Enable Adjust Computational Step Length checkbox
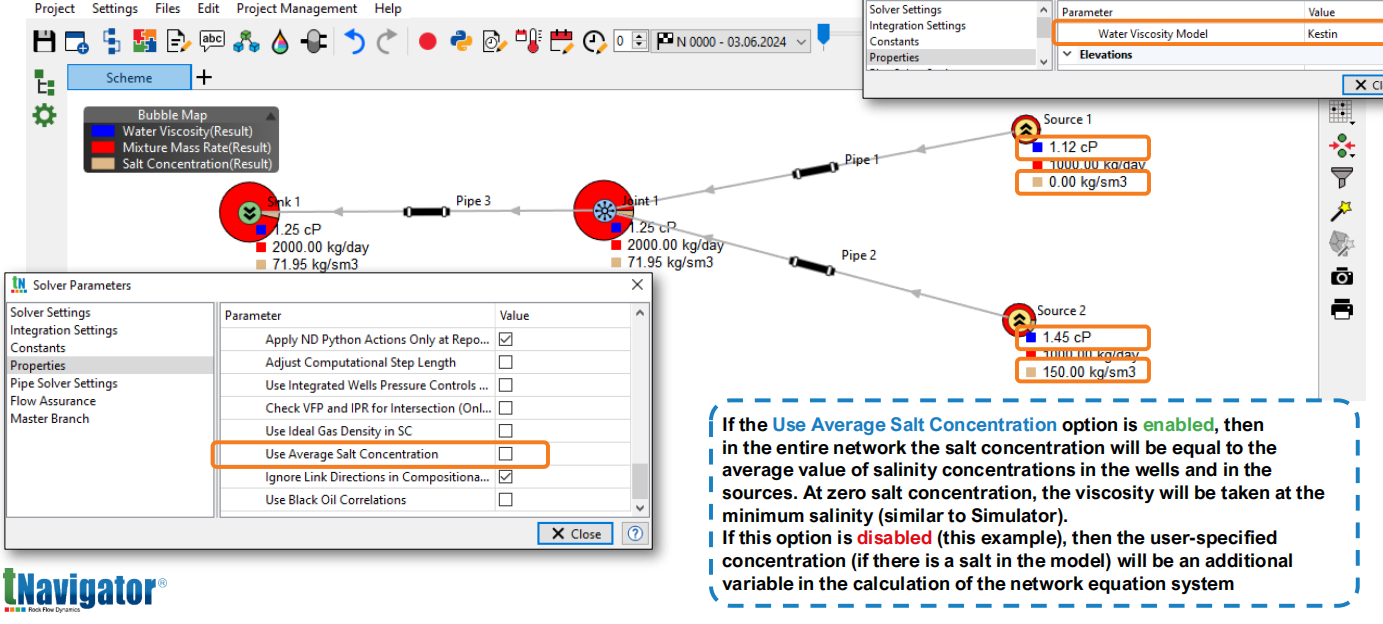 [x=506, y=362]
